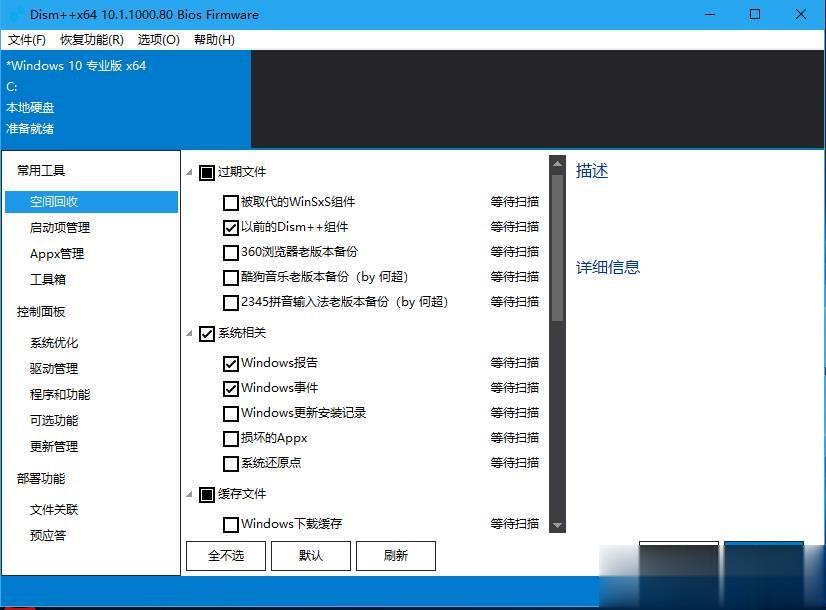The width and height of the screenshot is (826, 610).
Task: Click the 详细信息 link
Action: pos(608,267)
